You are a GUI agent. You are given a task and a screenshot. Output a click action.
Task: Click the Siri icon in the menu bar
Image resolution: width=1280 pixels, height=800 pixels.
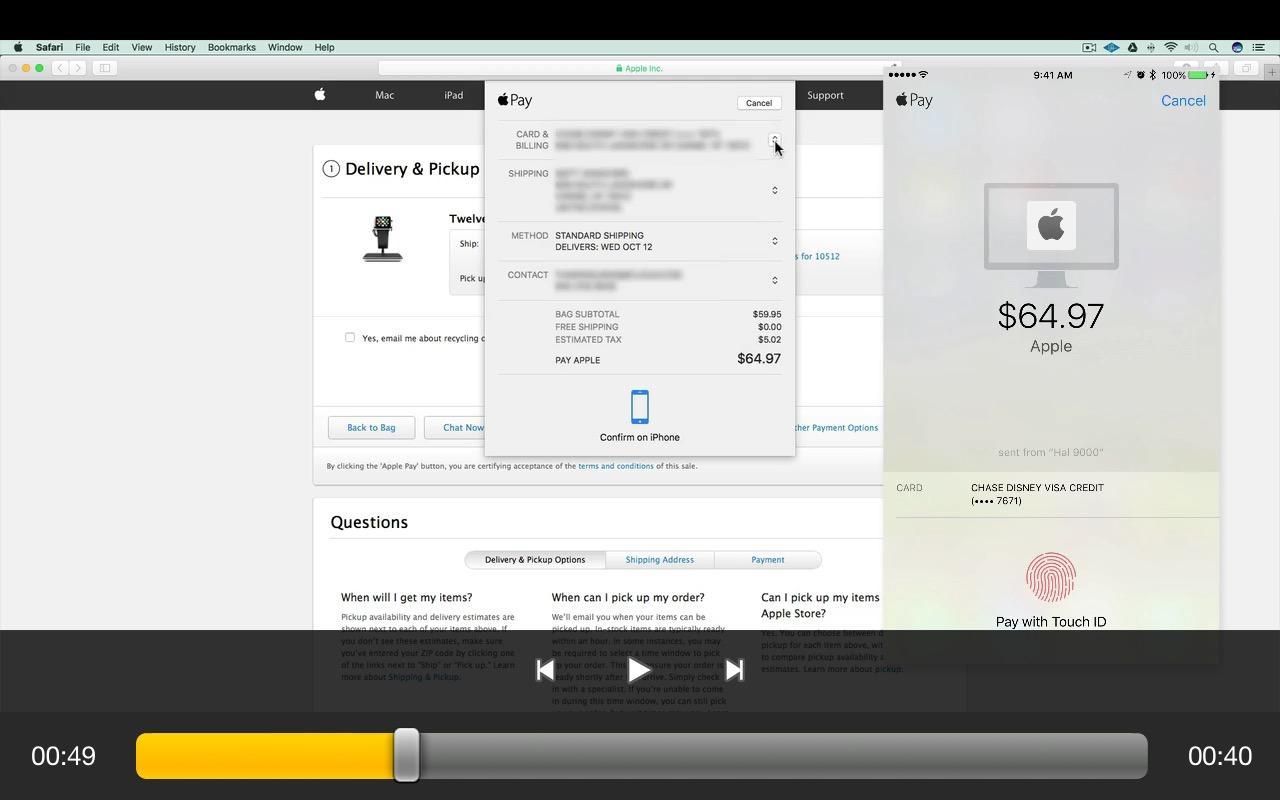click(x=1237, y=47)
